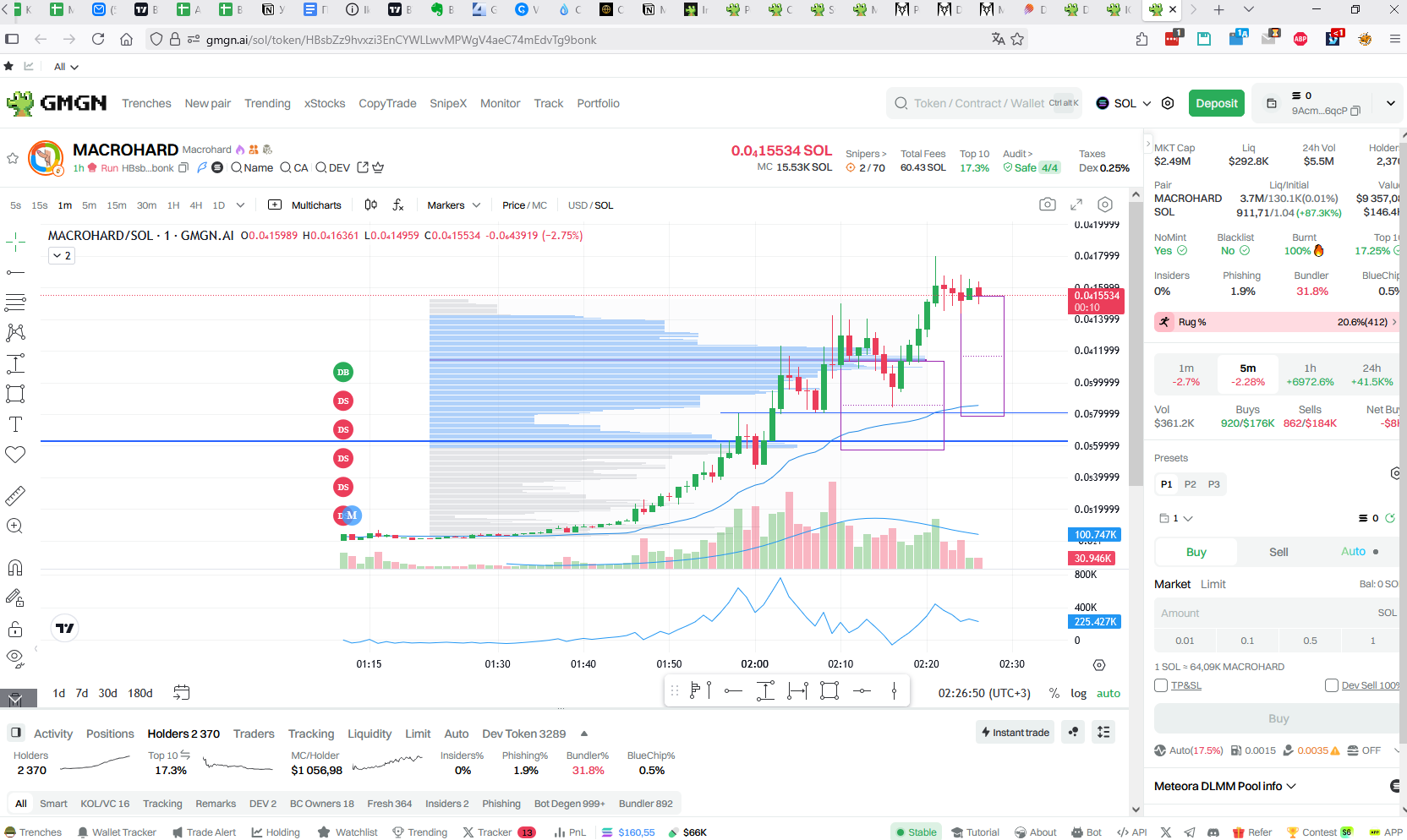Select the text annotation tool
This screenshot has width=1407, height=840.
tap(15, 424)
